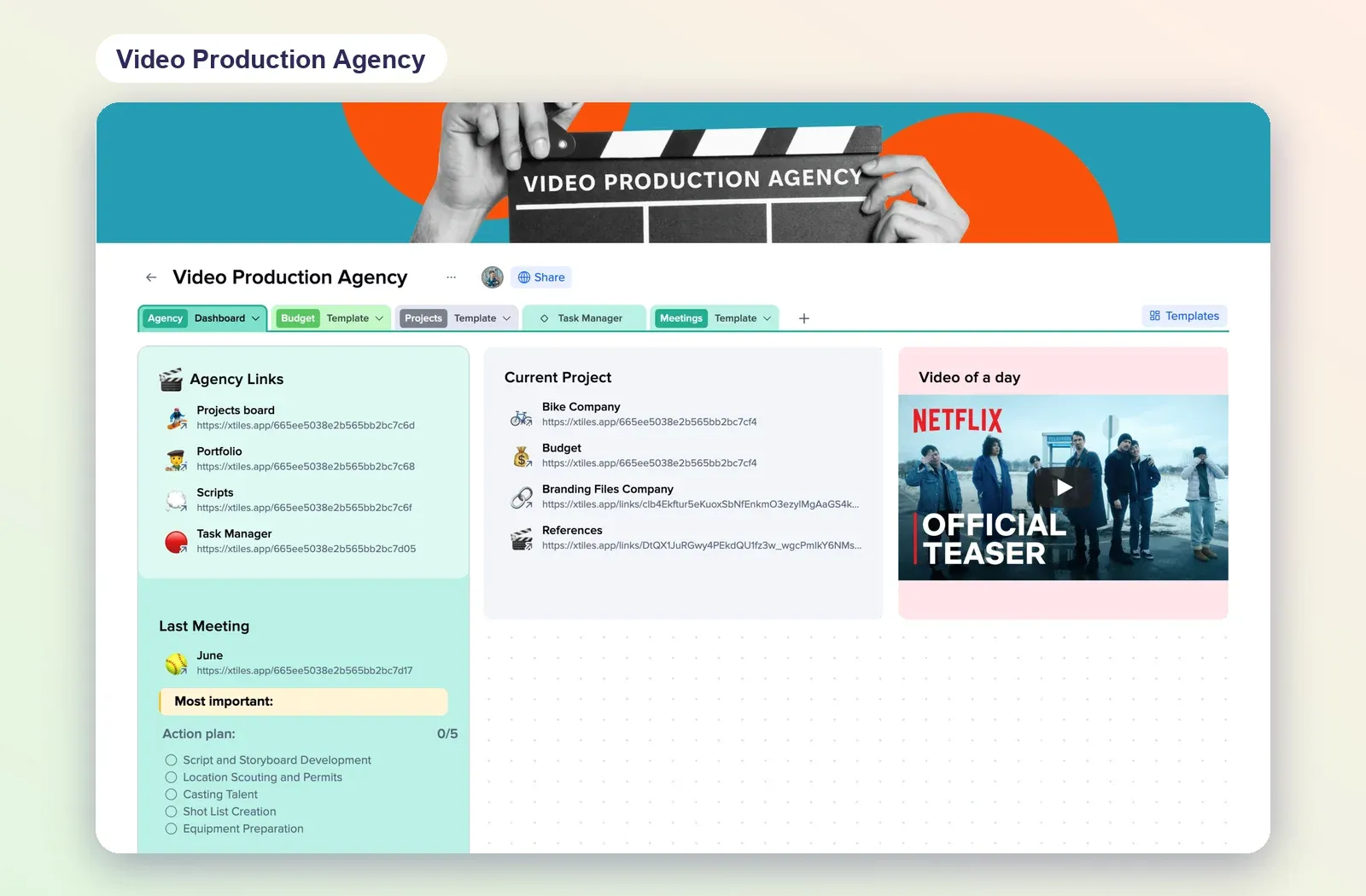1366x896 pixels.
Task: Click the Current Project heading
Action: coord(558,377)
